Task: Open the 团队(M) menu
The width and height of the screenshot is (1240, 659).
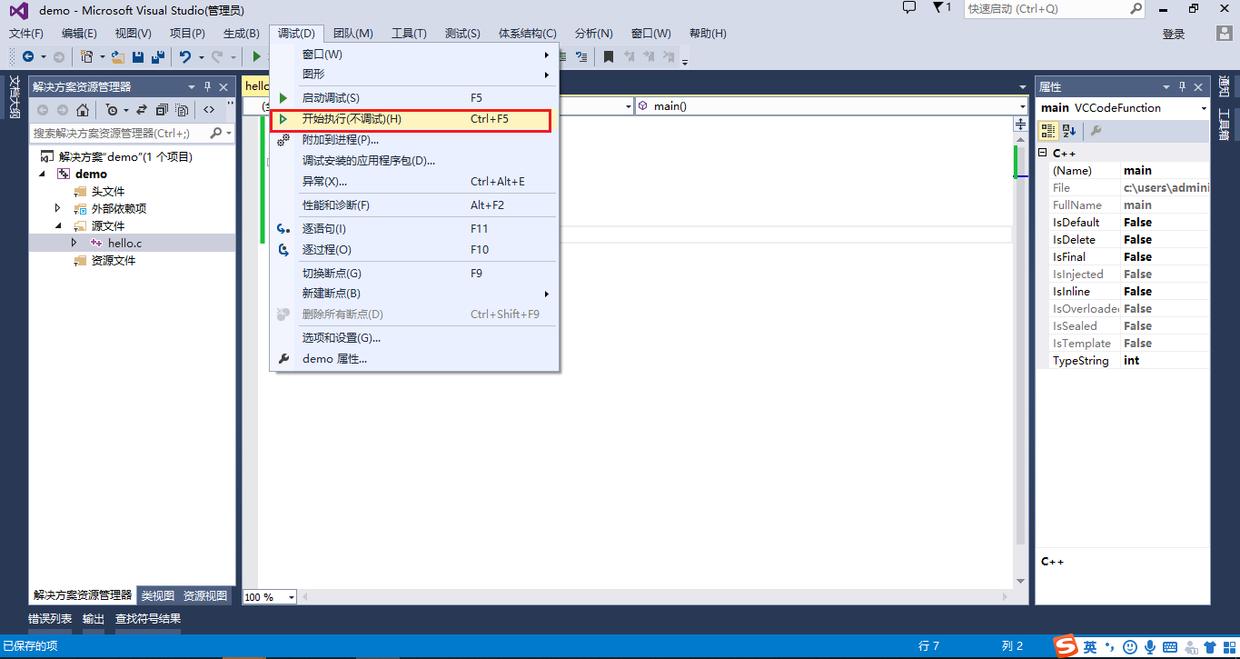Action: click(x=352, y=33)
